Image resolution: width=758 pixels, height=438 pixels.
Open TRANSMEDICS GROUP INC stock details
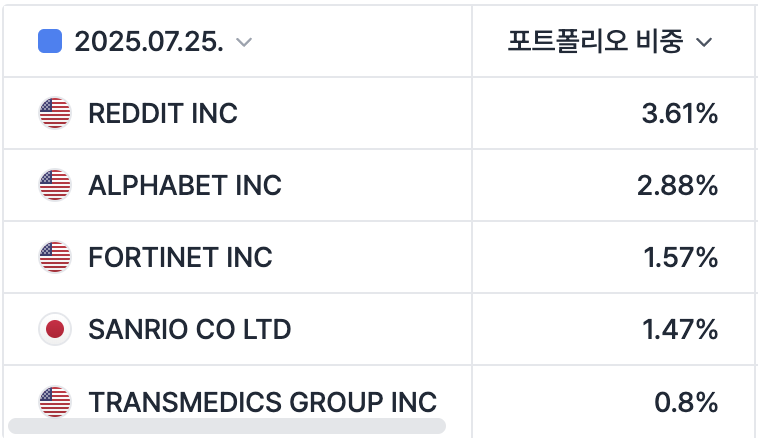[263, 402]
